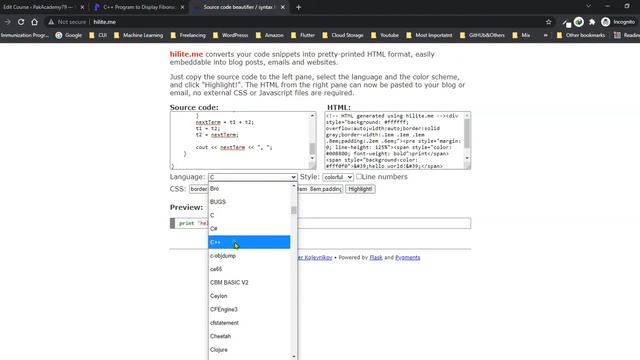Enable the Line numbers checkbox

(359, 176)
